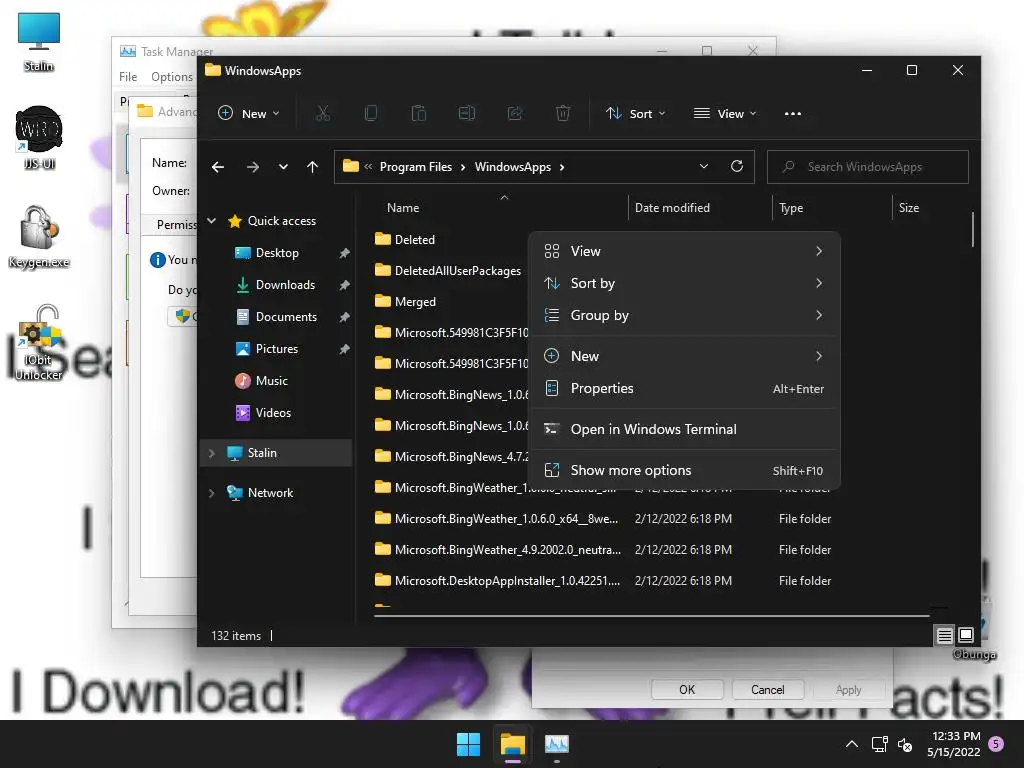
Task: Select Documents in Quick access
Action: [286, 317]
